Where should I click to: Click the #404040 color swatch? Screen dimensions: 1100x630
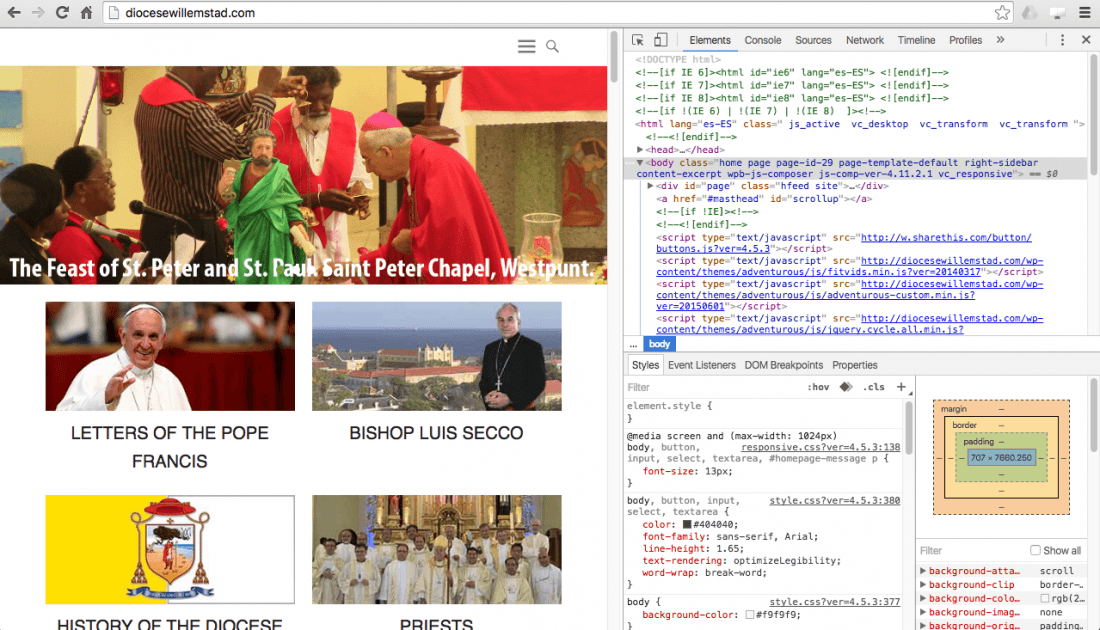point(687,524)
